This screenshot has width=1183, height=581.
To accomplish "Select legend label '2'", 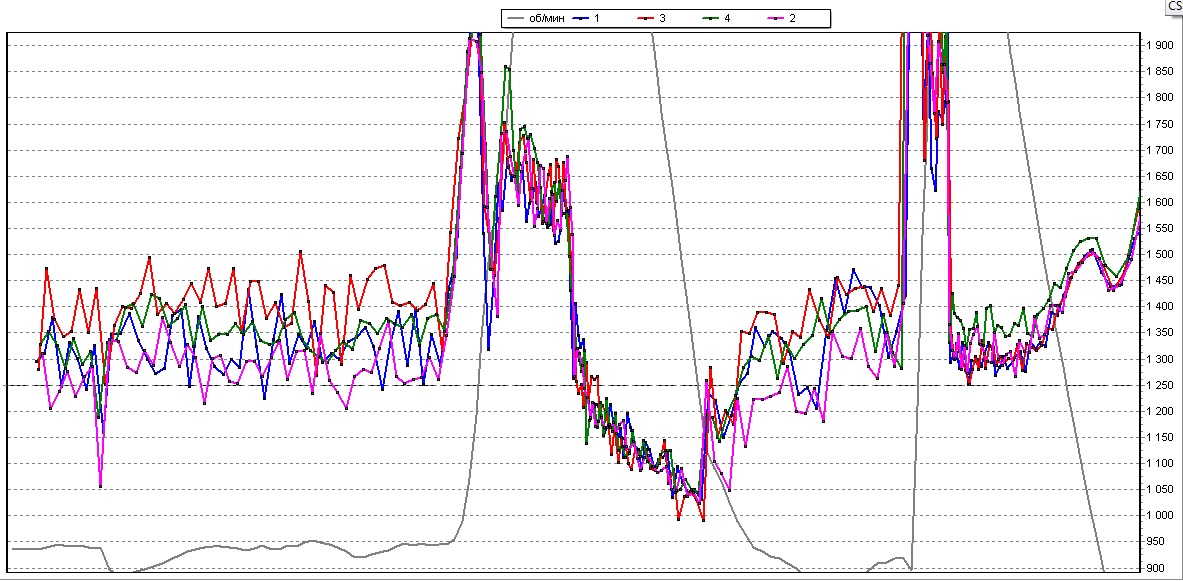I will point(792,18).
